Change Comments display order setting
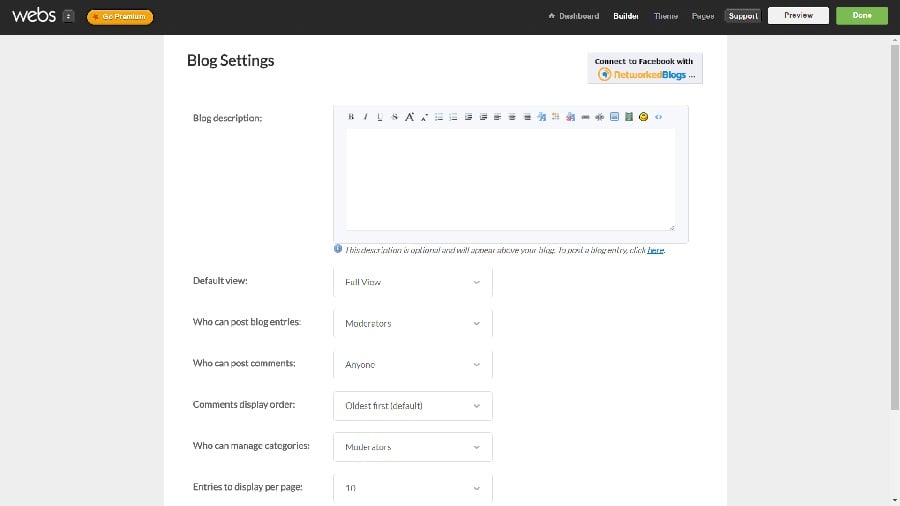The image size is (900, 506). point(412,406)
